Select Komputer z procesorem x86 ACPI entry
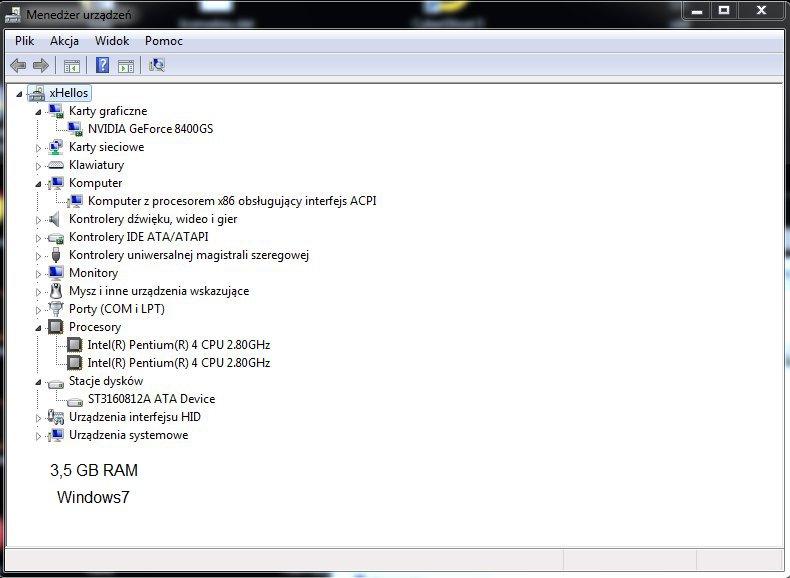Viewport: 790px width, 578px height. click(x=232, y=201)
